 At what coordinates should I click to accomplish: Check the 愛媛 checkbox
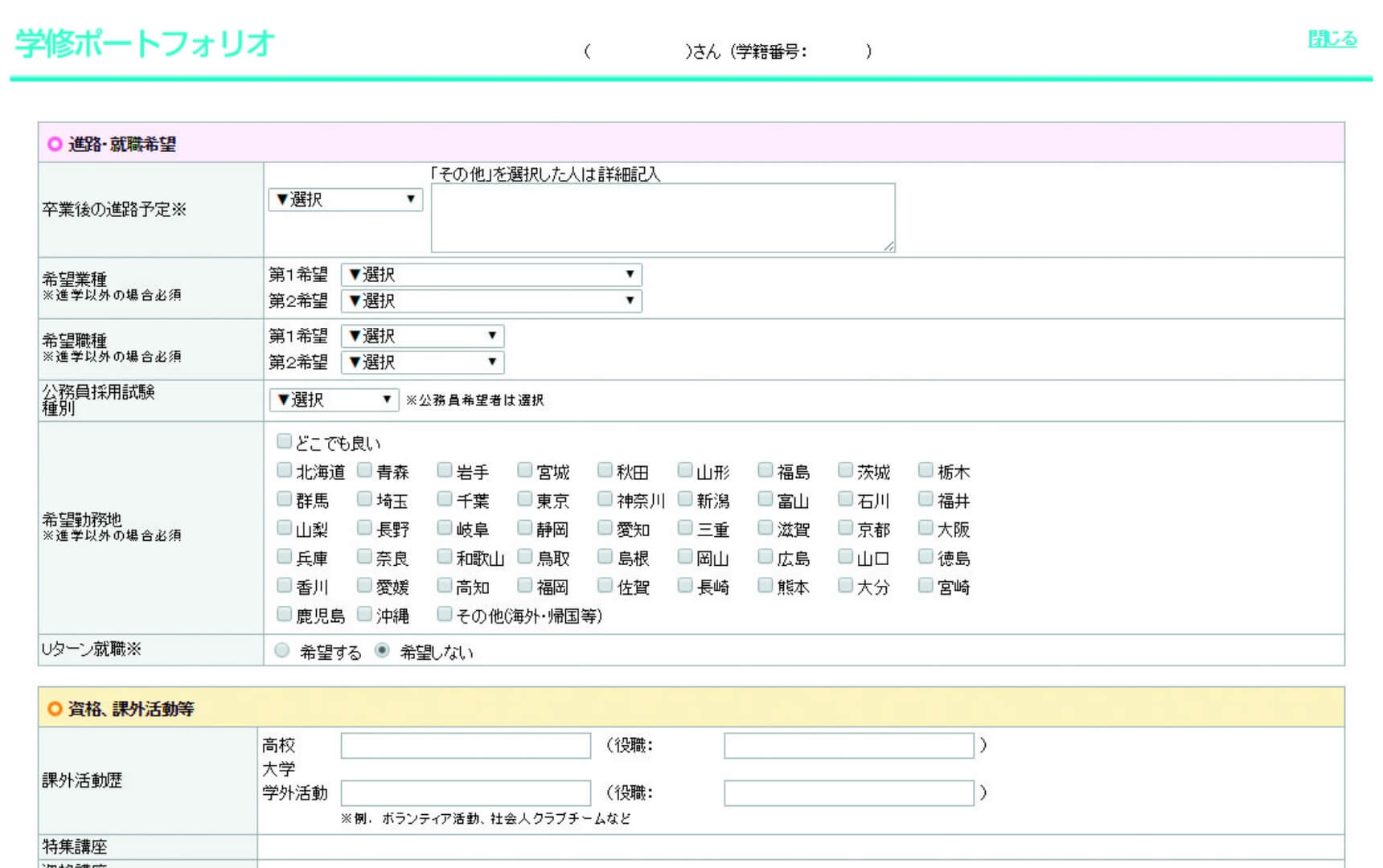tap(364, 585)
